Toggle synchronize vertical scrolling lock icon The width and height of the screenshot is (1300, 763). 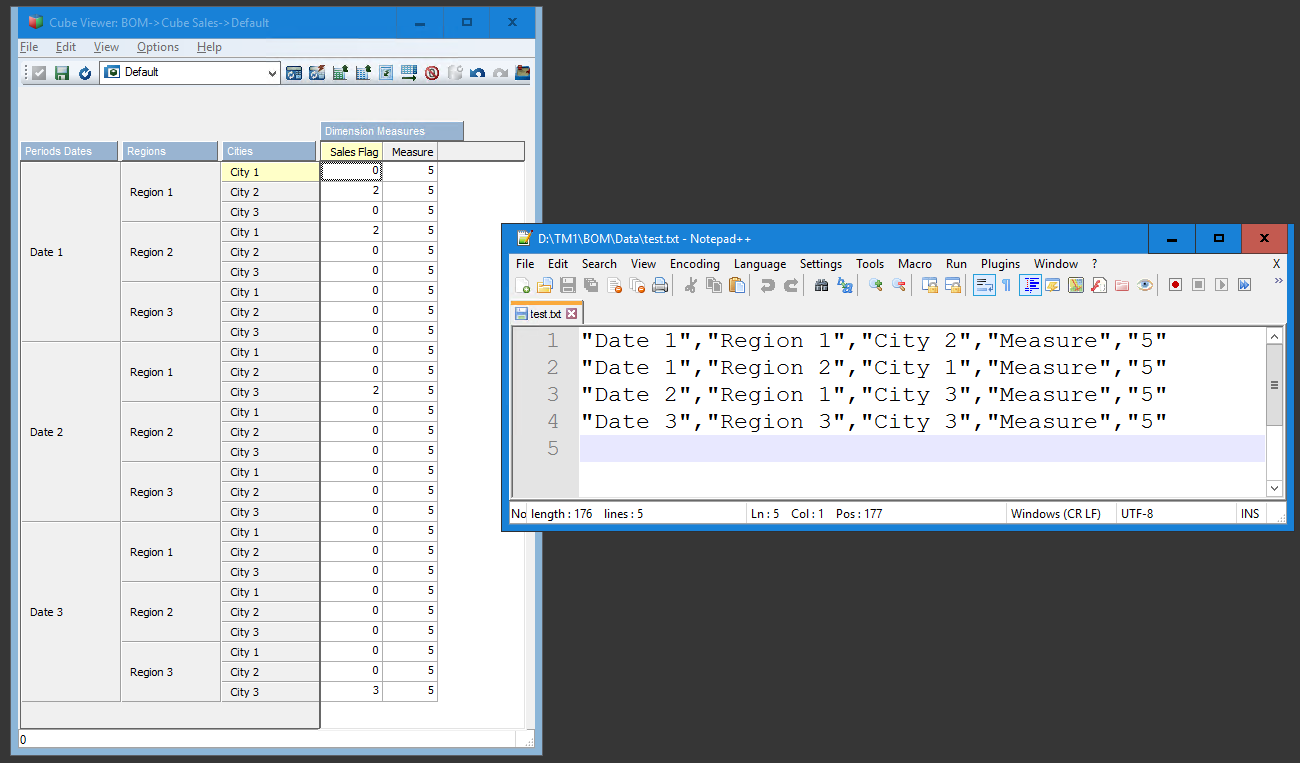point(929,285)
